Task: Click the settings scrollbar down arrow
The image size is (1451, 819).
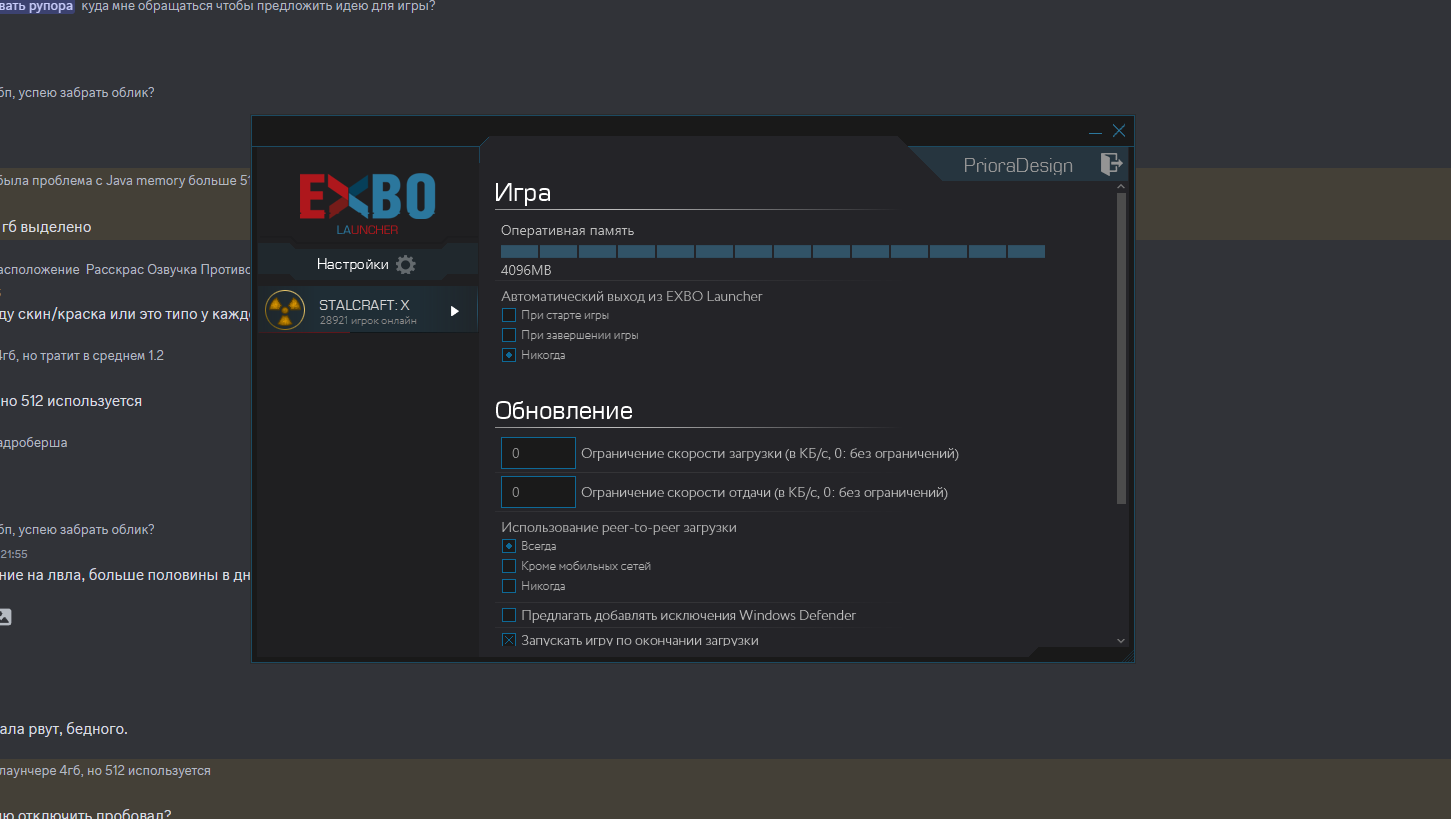Action: pos(1121,641)
